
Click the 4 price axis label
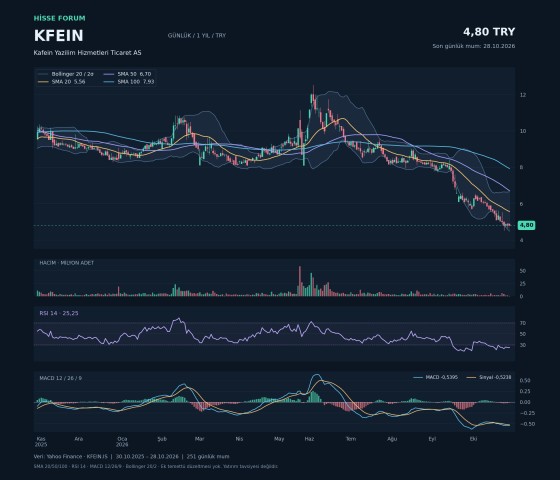tap(522, 240)
